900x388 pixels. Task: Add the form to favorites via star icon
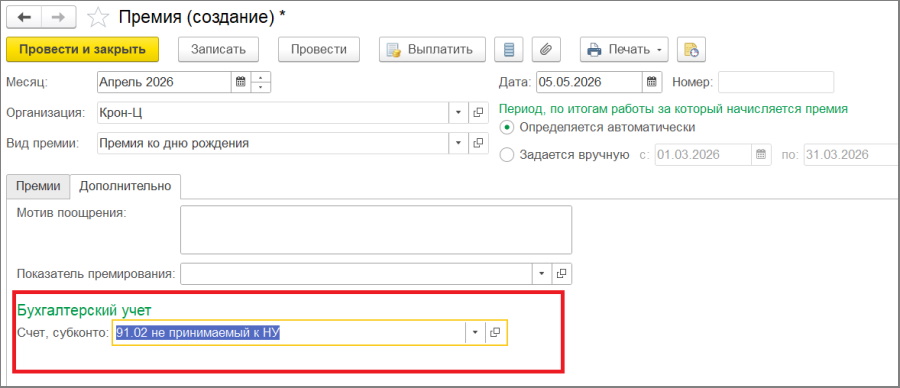98,18
